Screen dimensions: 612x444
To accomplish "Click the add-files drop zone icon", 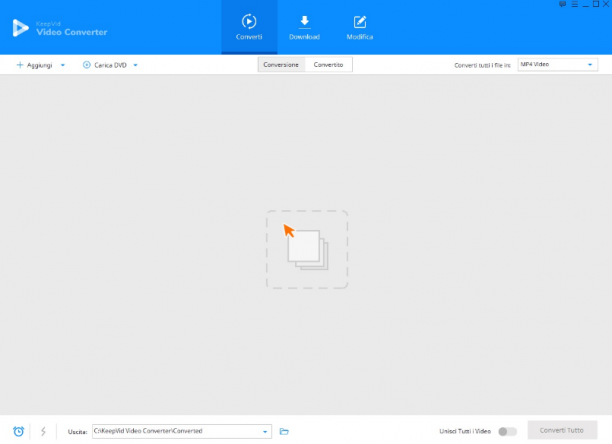I will click(307, 250).
